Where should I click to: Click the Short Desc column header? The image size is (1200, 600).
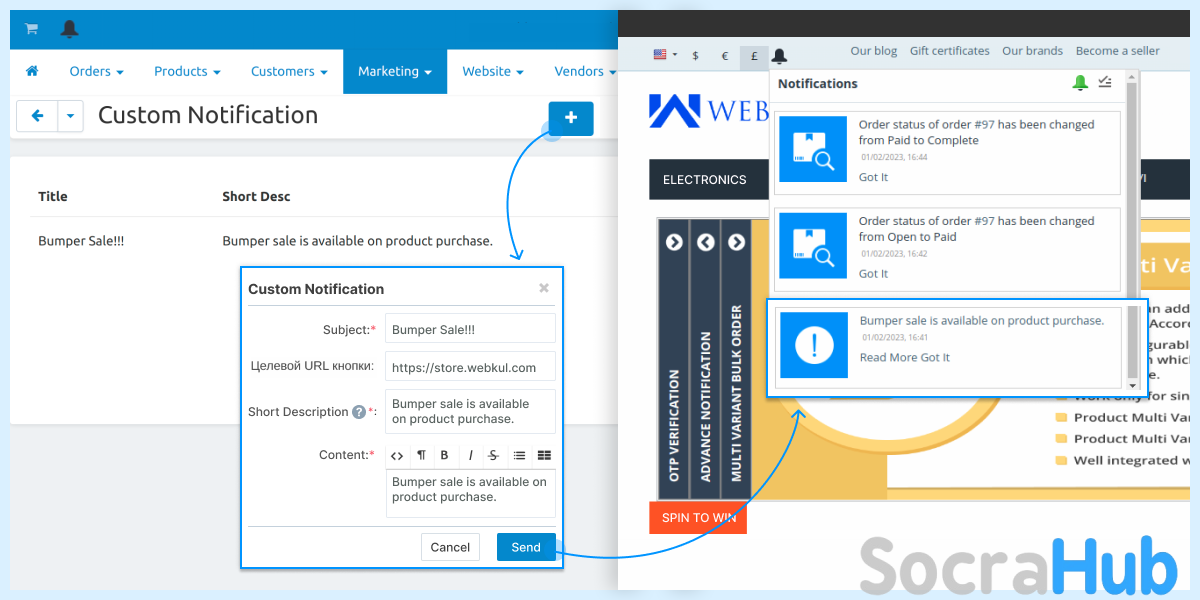pyautogui.click(x=256, y=196)
